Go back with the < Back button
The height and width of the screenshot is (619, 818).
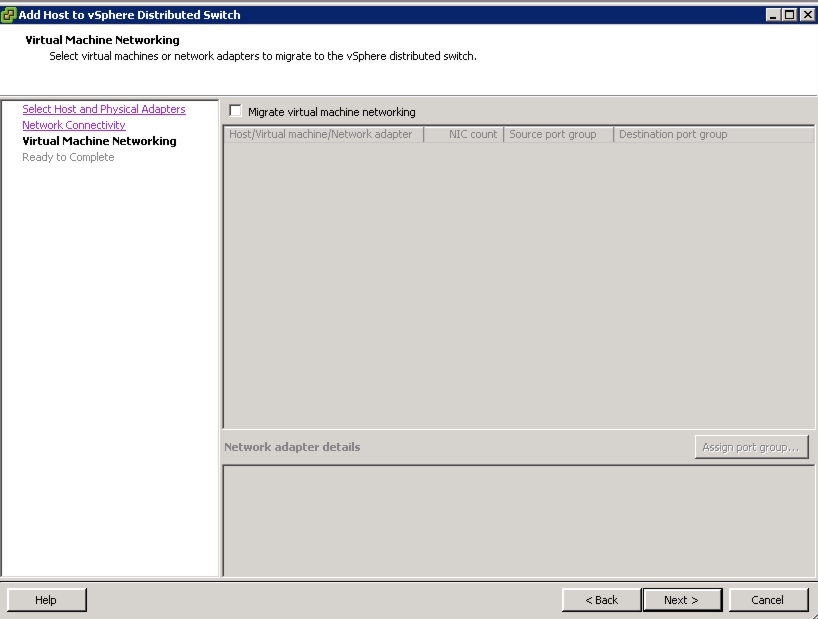click(602, 600)
